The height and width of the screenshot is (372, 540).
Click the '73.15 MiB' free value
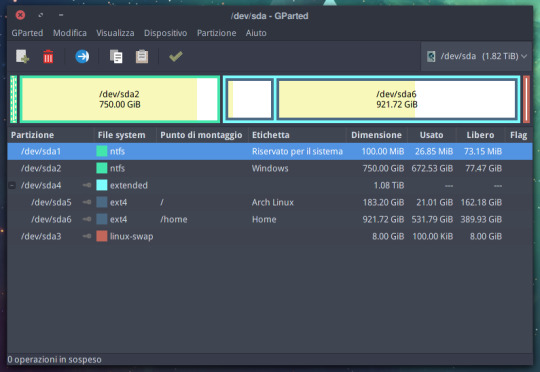483,152
